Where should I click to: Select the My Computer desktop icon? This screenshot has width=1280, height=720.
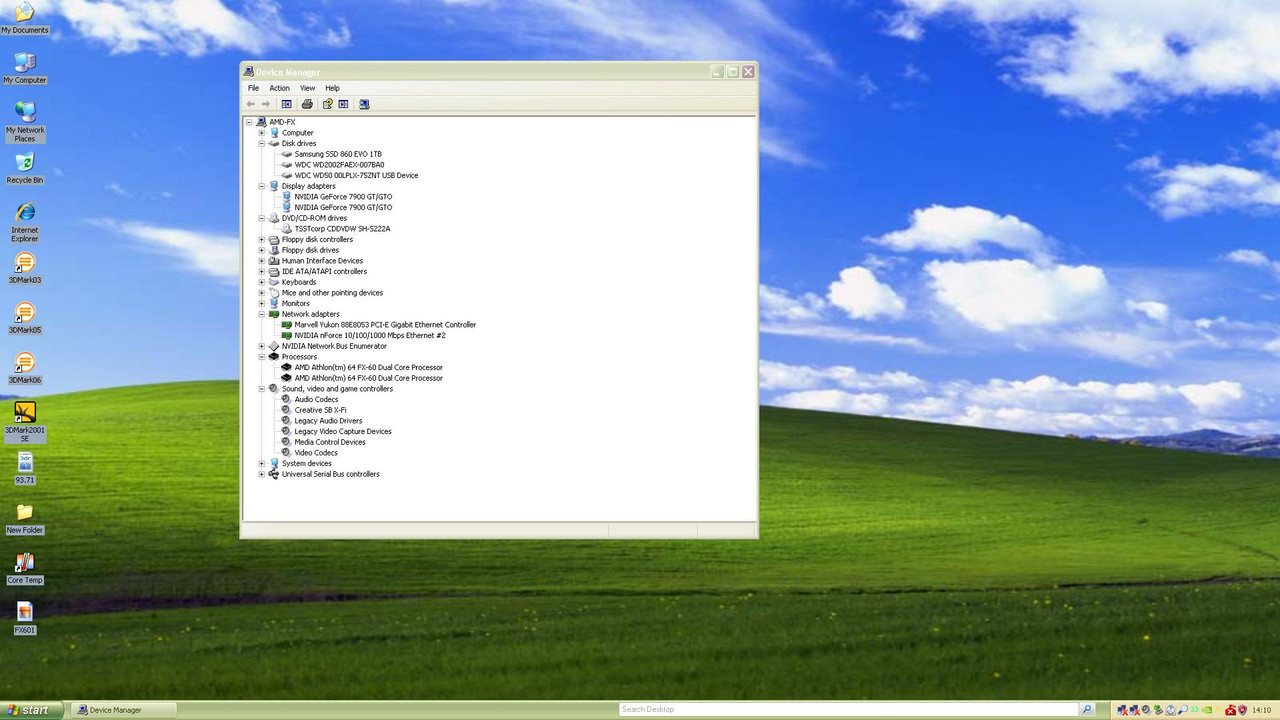tap(25, 68)
